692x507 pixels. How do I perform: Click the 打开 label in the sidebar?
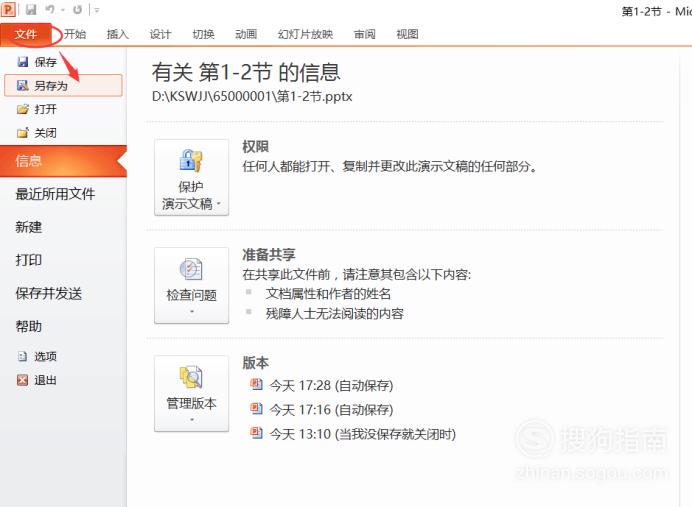coord(46,109)
